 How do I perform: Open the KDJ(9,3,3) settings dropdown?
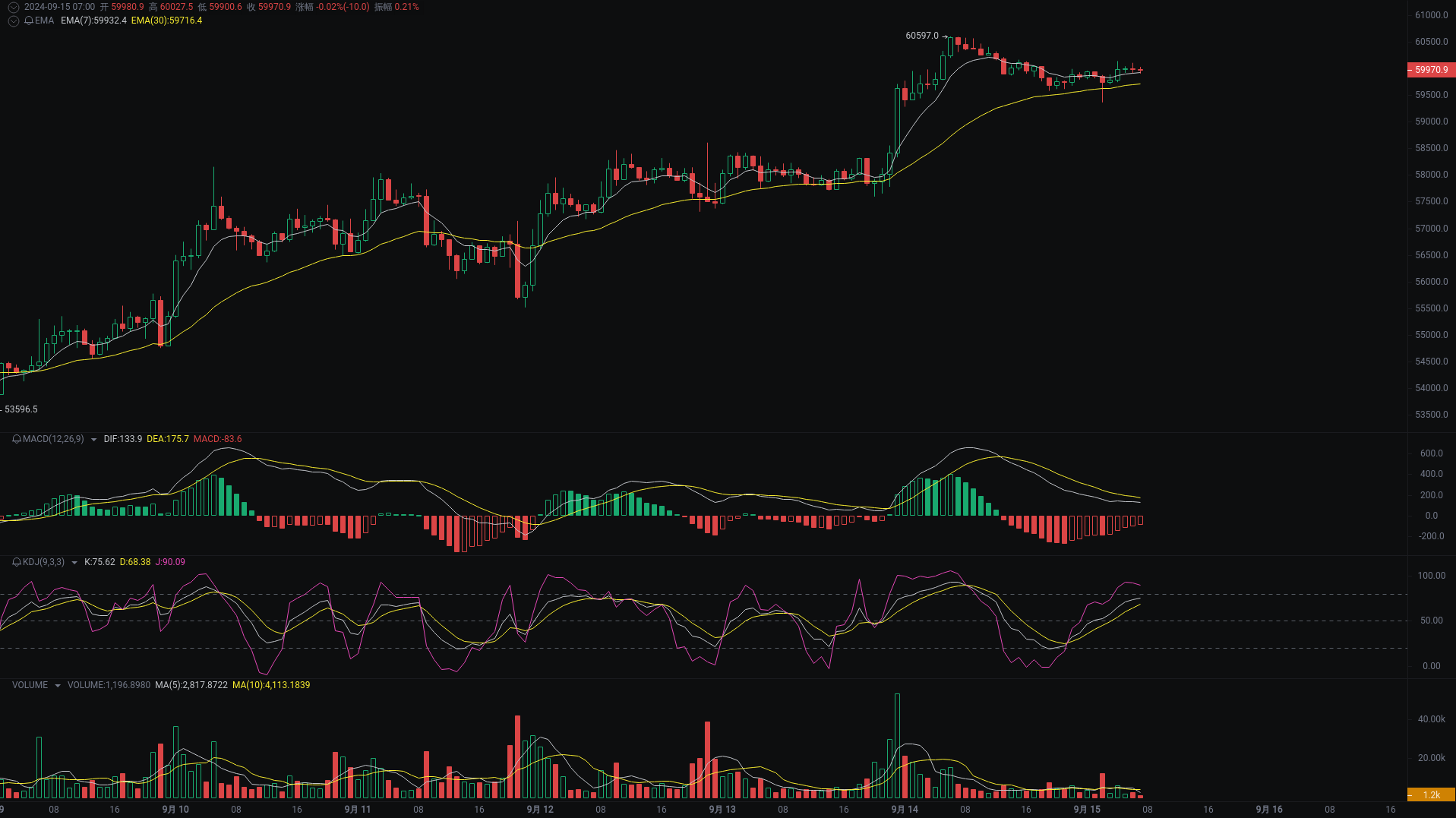(x=74, y=562)
